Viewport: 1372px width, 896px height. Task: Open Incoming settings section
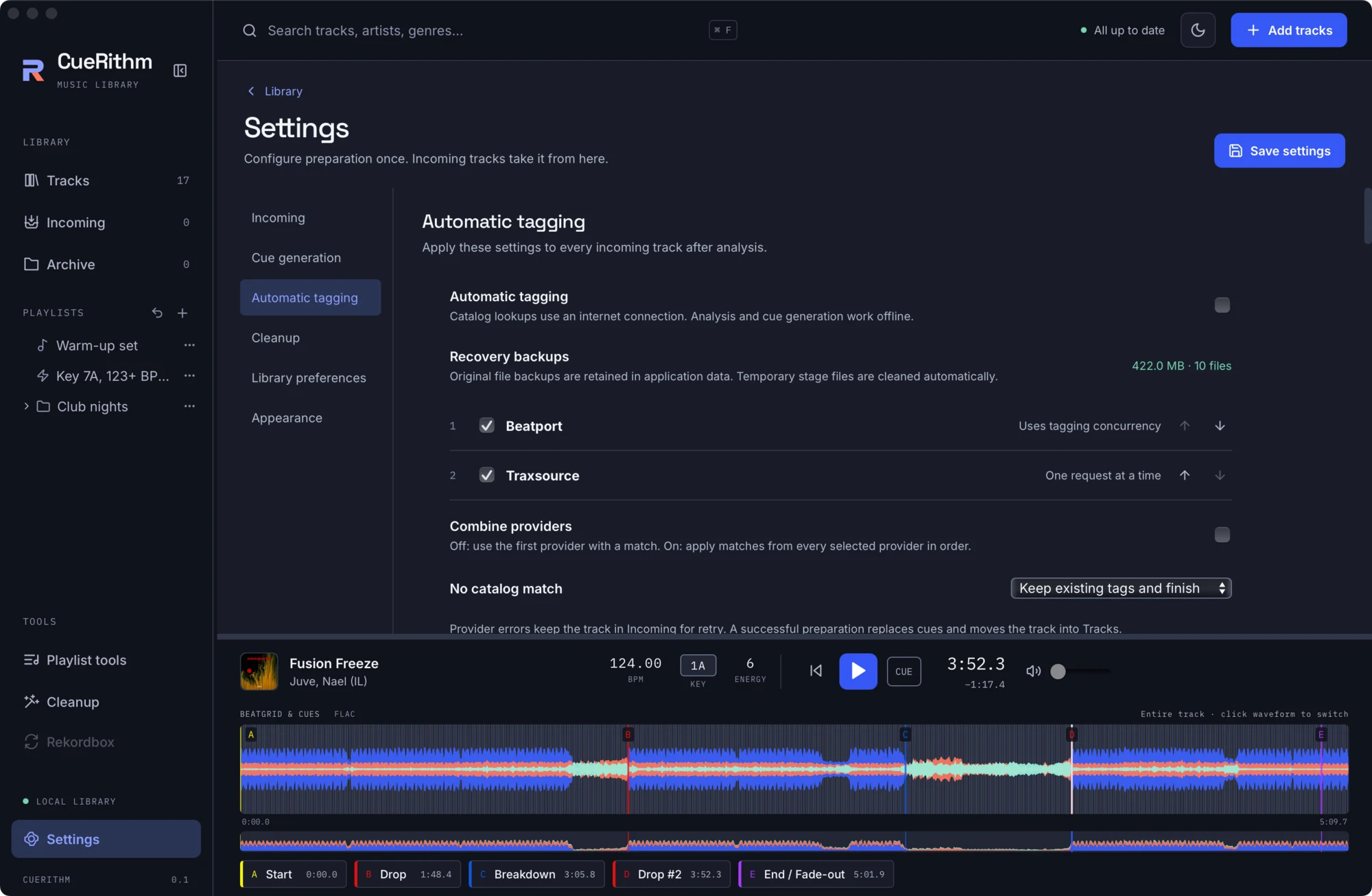(x=310, y=217)
